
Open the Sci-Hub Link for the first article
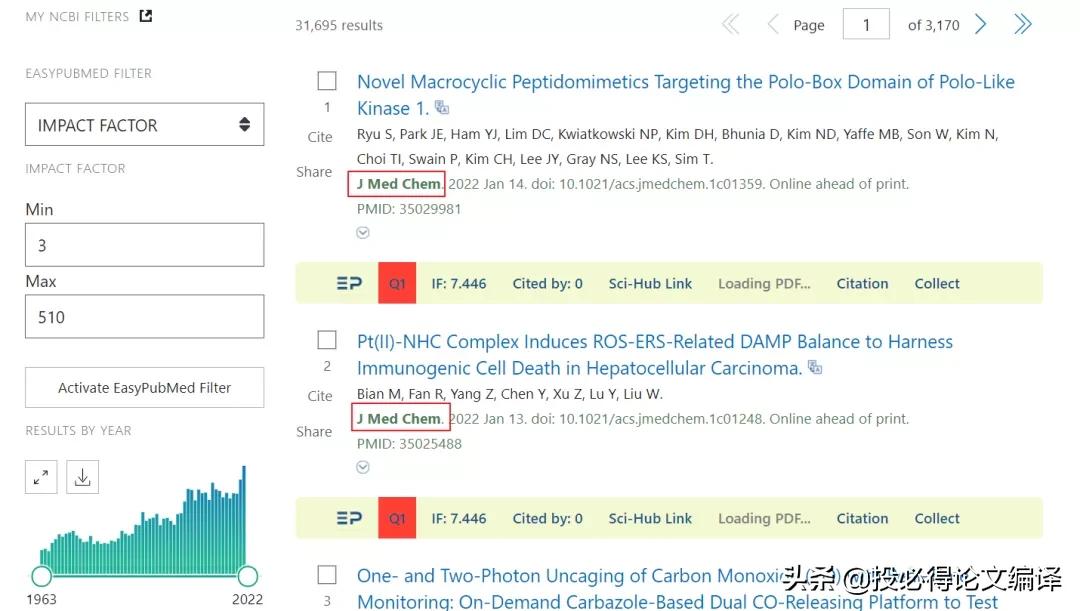(x=650, y=283)
